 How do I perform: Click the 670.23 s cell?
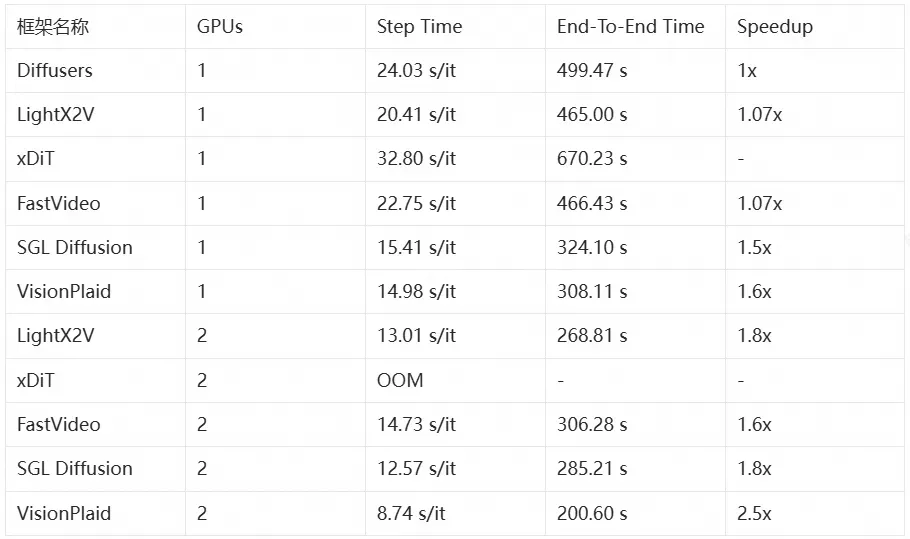592,159
